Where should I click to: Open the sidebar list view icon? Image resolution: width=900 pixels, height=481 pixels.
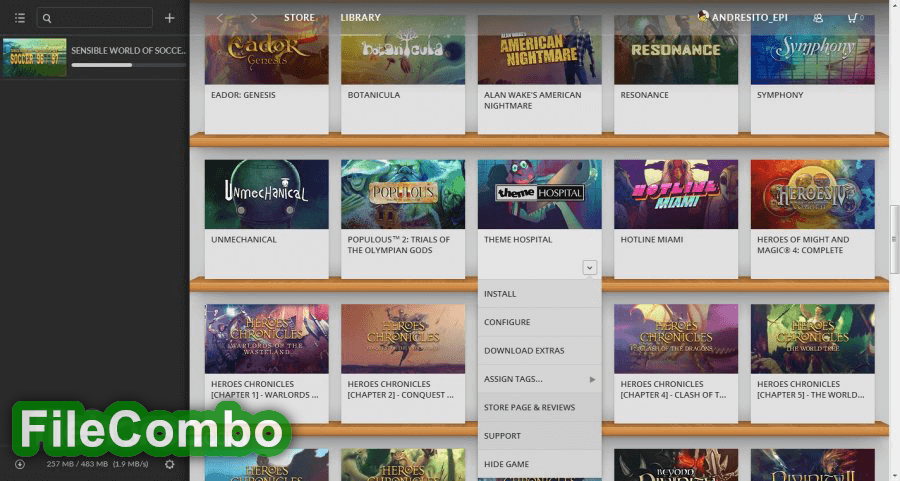(20, 18)
